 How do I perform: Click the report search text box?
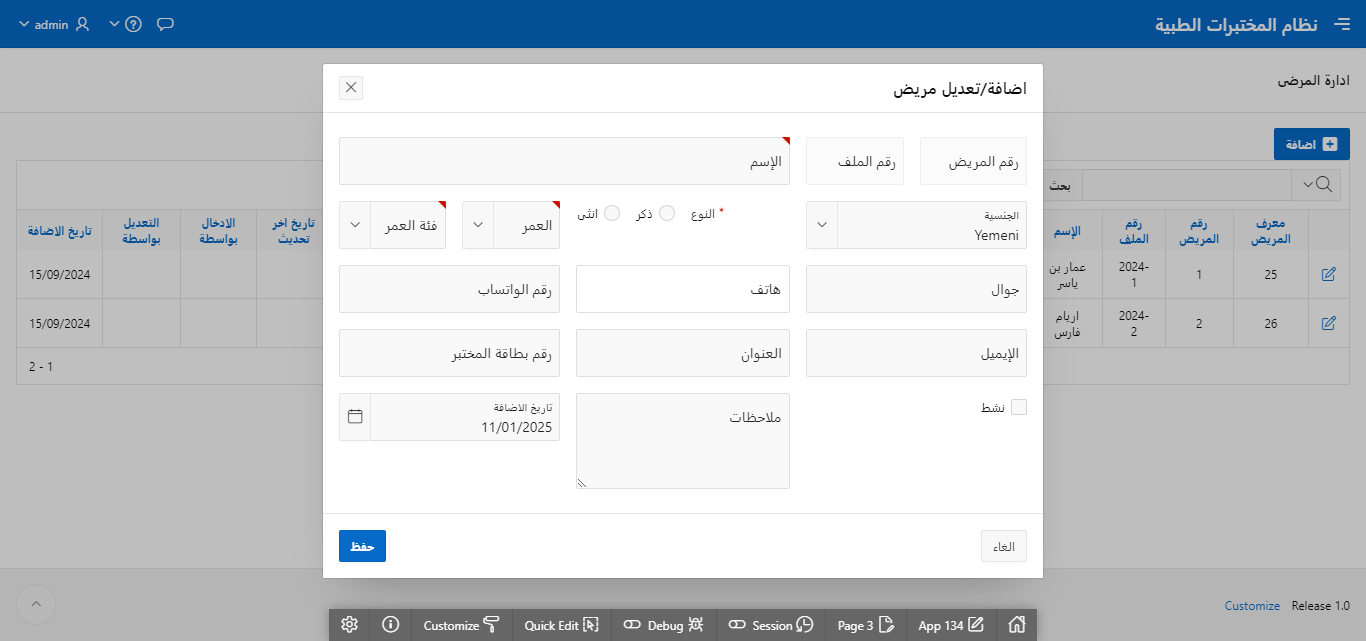(1187, 184)
